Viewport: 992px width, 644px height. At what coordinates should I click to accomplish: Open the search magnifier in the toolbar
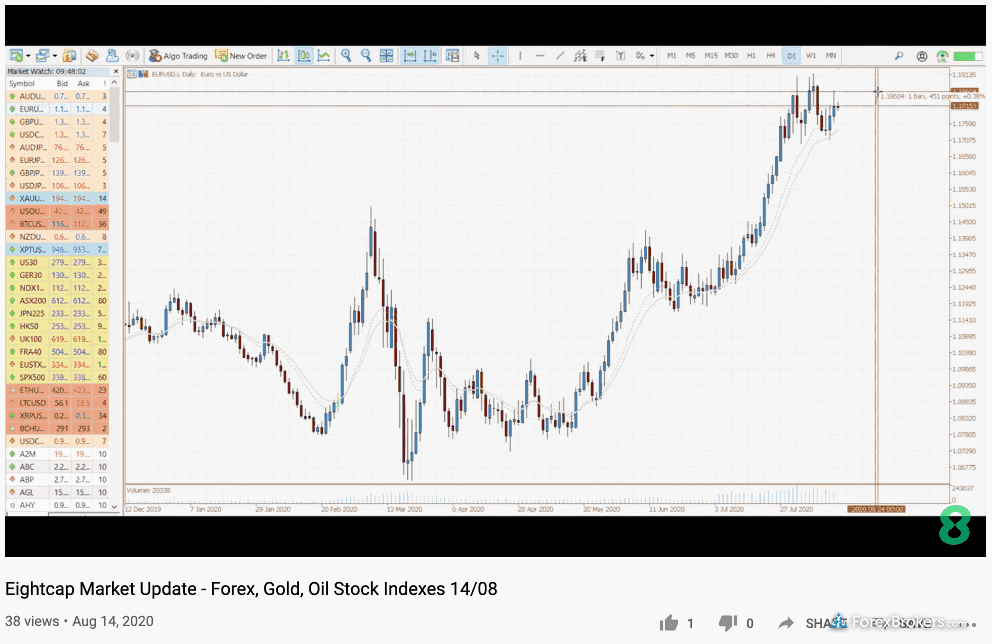tap(899, 56)
